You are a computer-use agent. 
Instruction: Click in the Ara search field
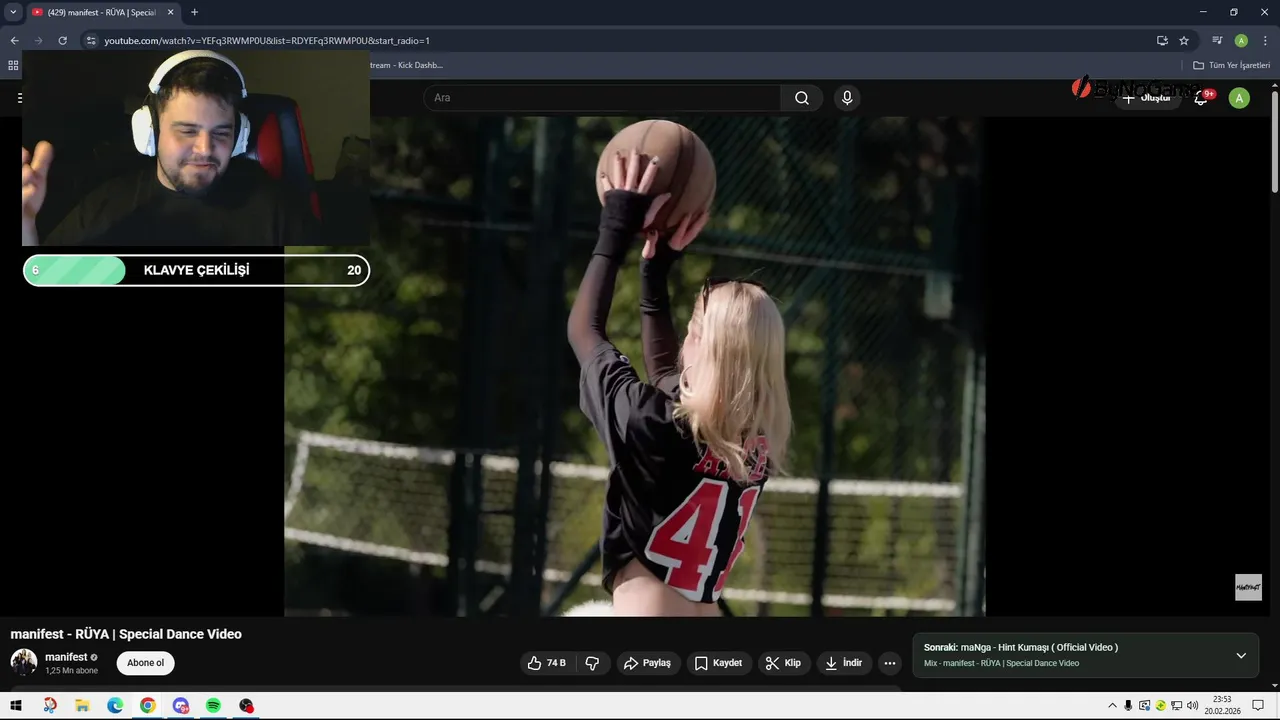click(603, 98)
